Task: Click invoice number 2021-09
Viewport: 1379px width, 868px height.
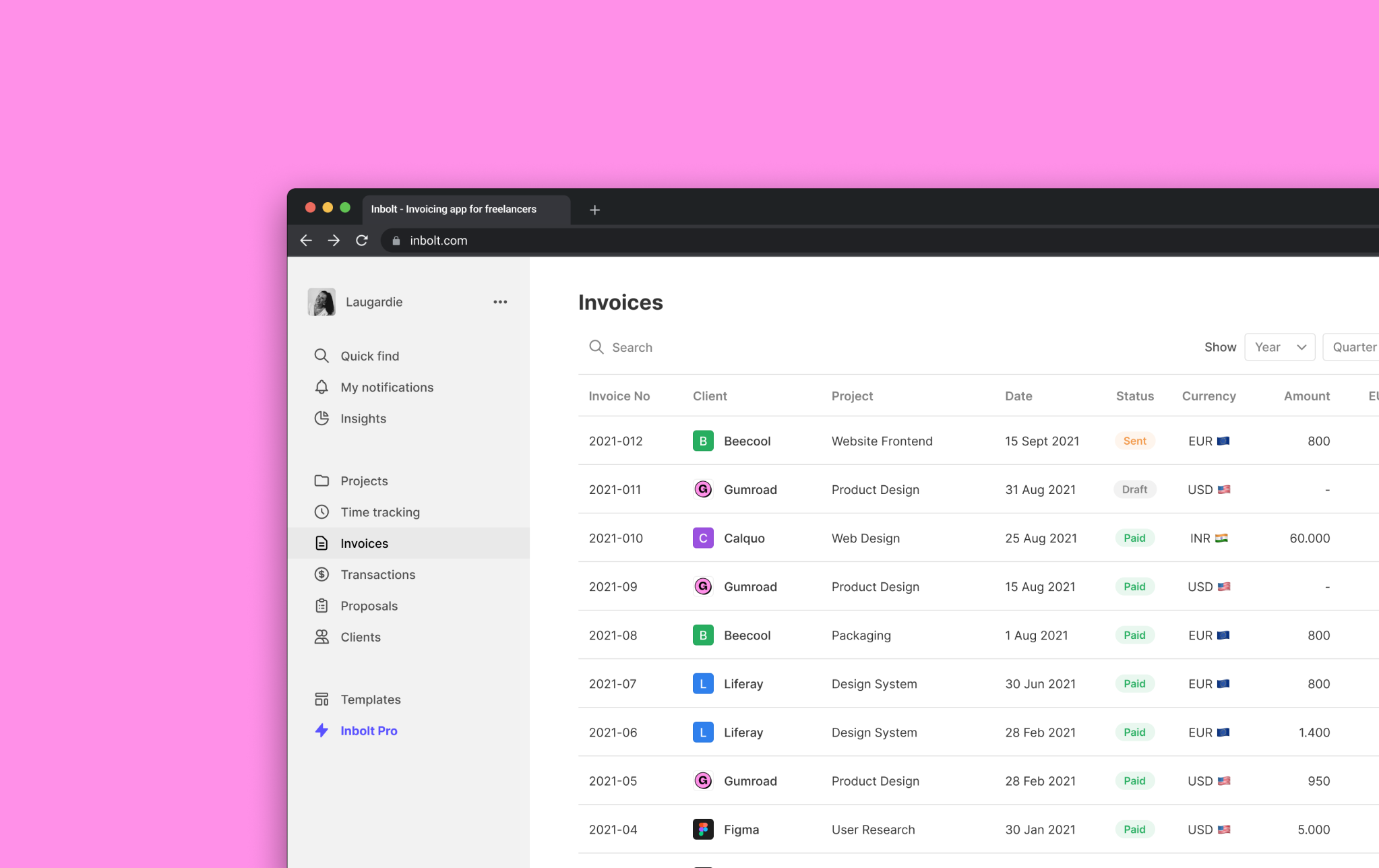Action: pyautogui.click(x=613, y=586)
